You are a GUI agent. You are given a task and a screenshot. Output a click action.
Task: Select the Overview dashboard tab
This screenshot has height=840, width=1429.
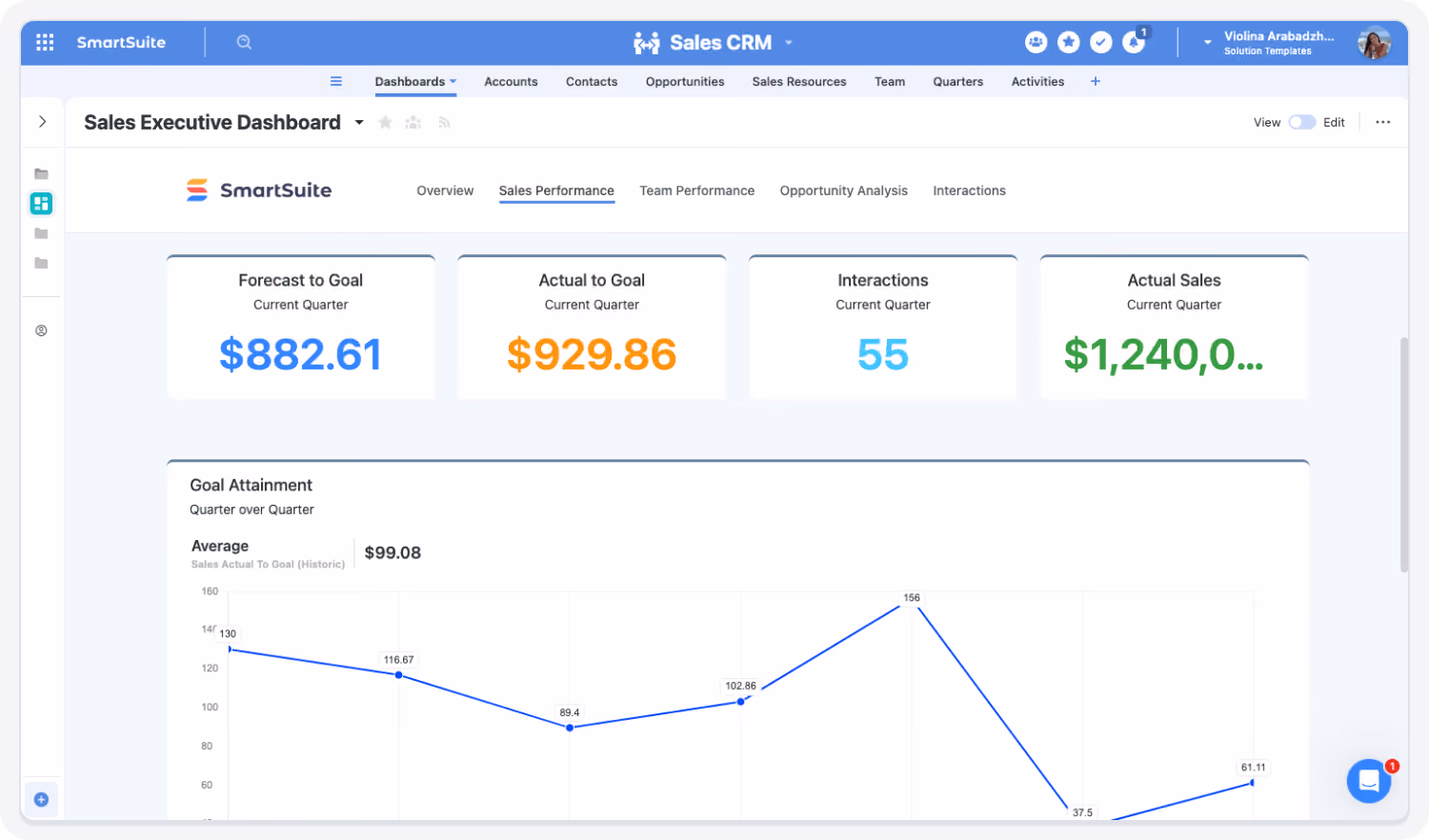coord(445,190)
